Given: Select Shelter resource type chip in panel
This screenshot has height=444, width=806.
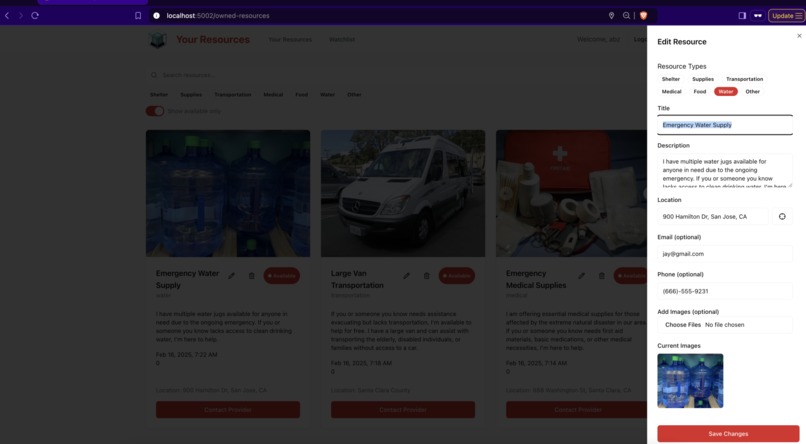Looking at the screenshot, I should click(x=670, y=79).
